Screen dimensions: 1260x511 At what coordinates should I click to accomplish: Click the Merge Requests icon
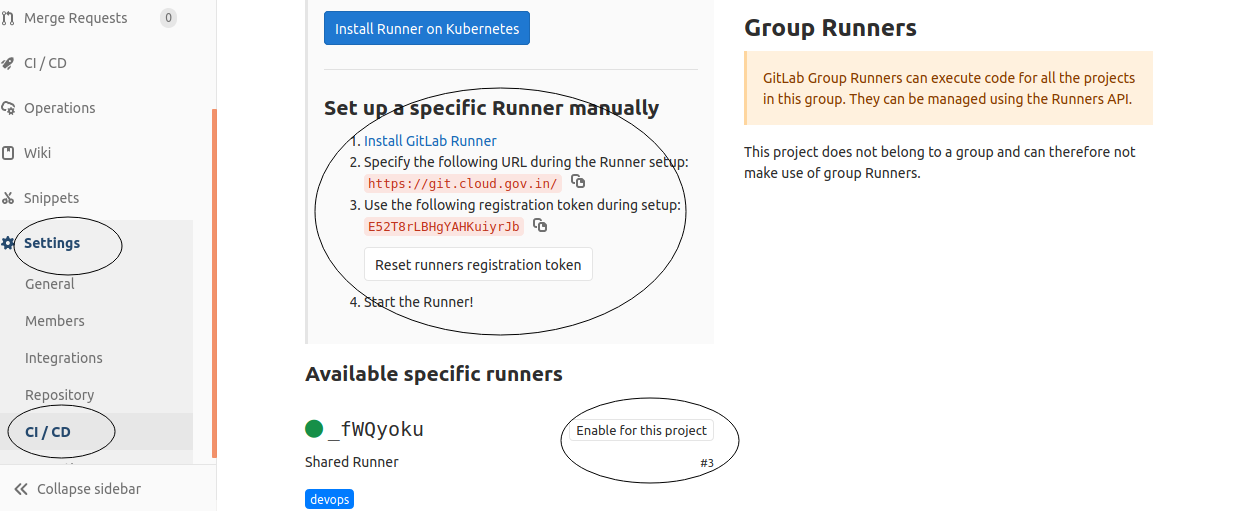[8, 18]
